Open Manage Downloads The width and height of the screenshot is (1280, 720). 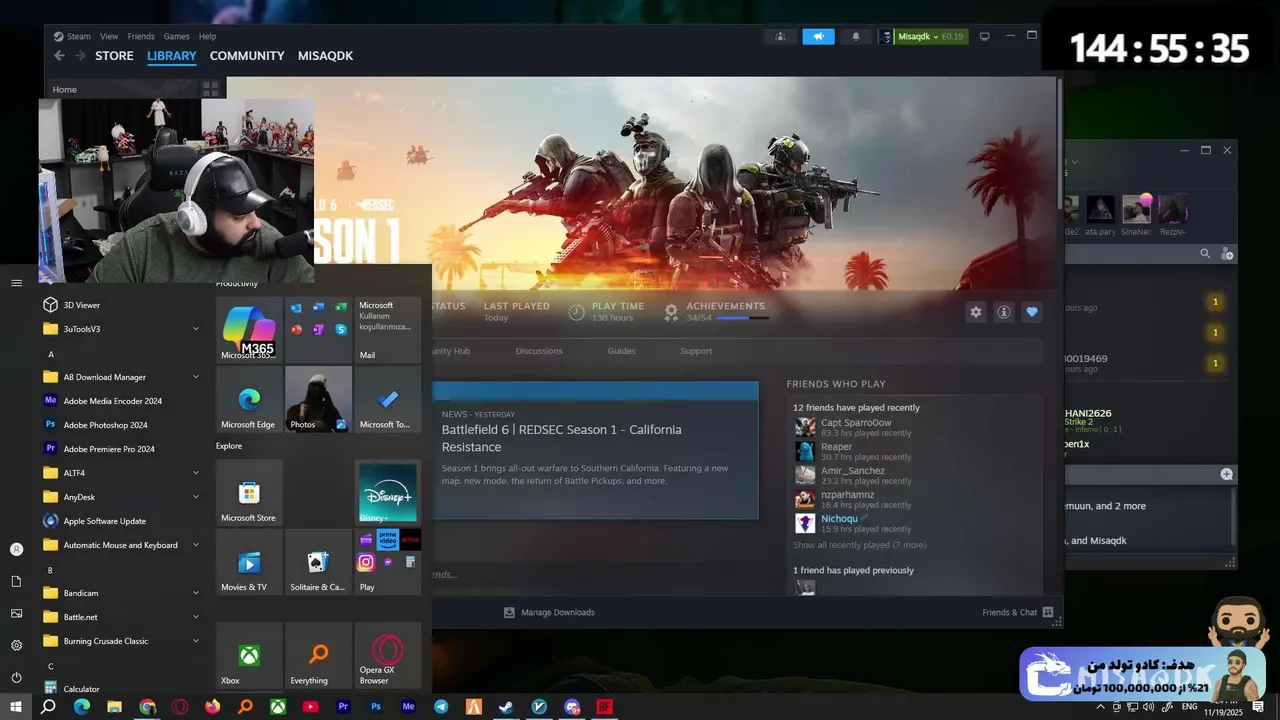[549, 612]
